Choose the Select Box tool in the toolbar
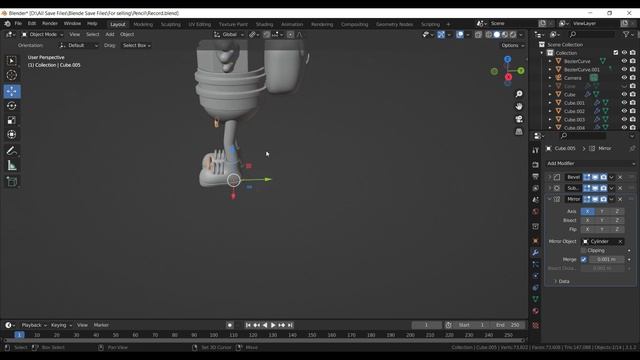This screenshot has width=640, height=360. tap(12, 61)
